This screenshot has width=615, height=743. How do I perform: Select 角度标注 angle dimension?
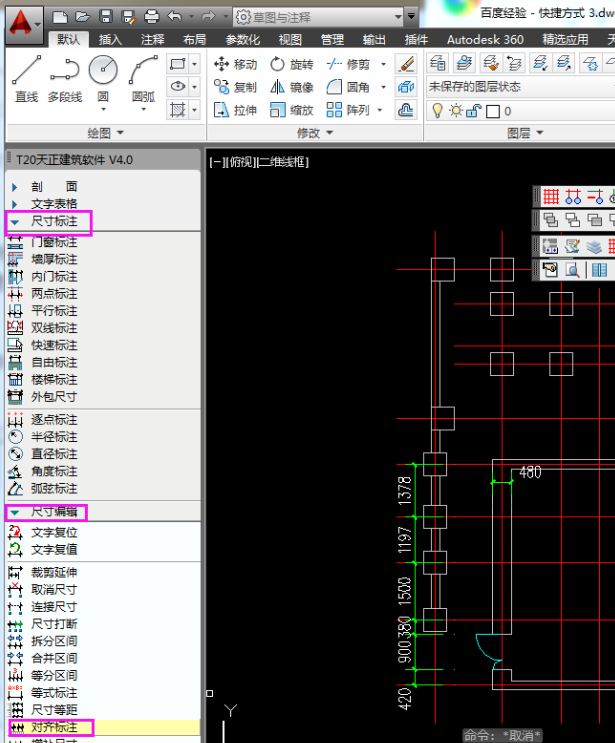click(54, 471)
